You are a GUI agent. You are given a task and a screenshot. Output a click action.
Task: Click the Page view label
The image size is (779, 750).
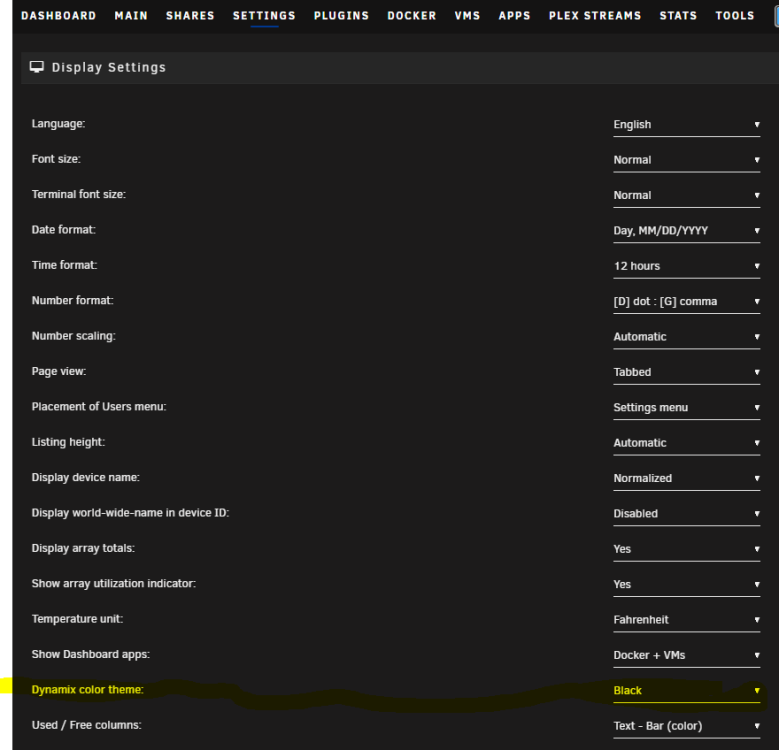[59, 372]
